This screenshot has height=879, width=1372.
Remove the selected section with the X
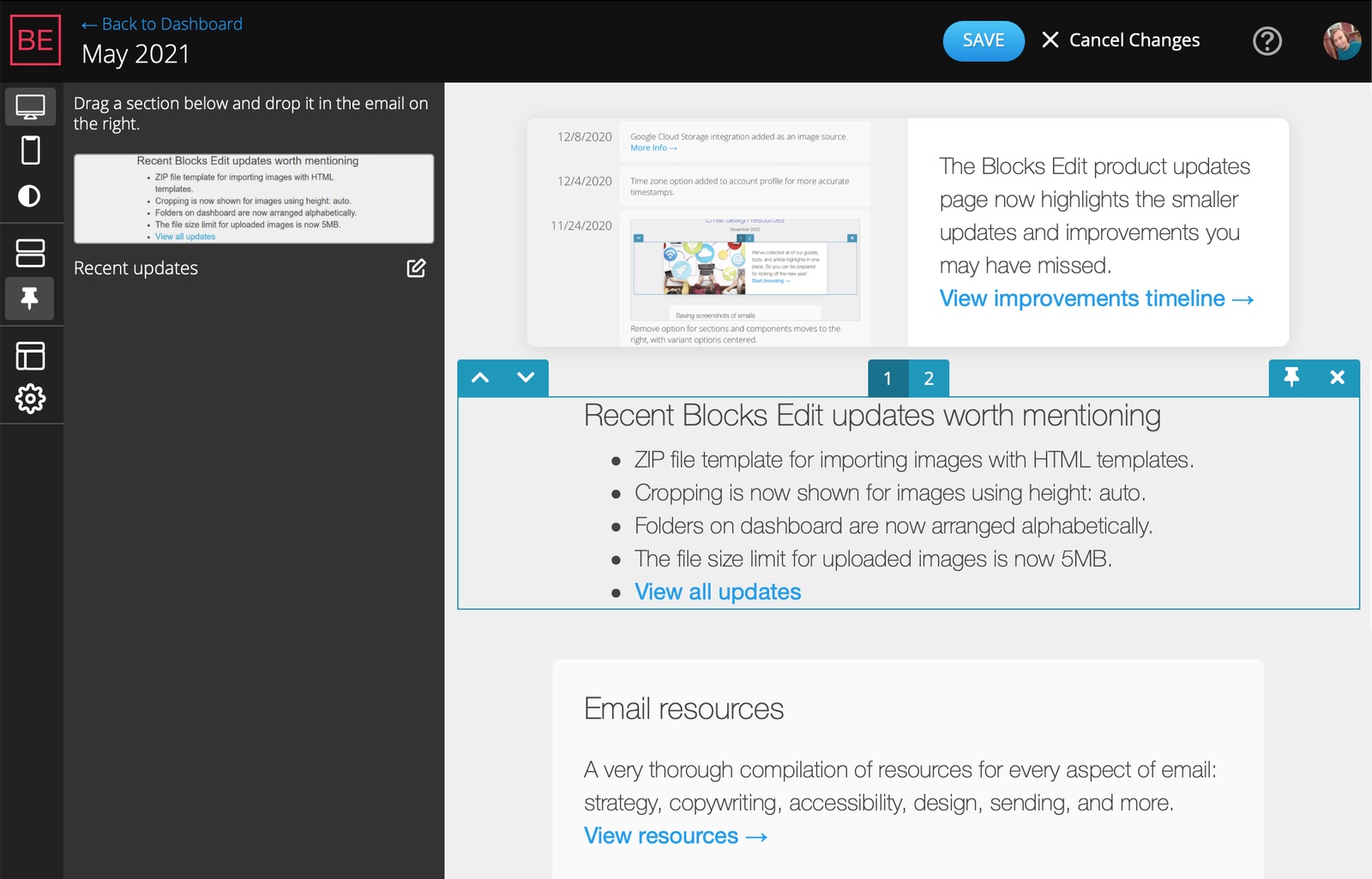pyautogui.click(x=1337, y=377)
